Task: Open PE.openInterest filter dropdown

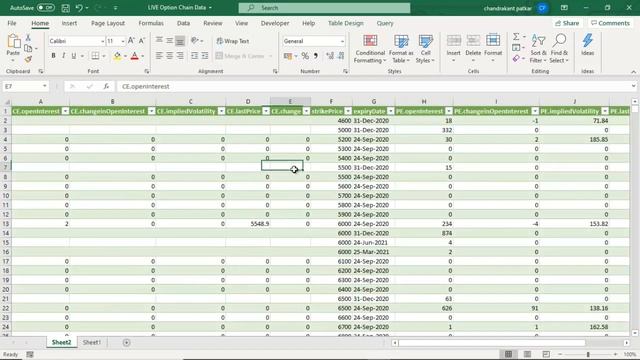Action: click(449, 111)
